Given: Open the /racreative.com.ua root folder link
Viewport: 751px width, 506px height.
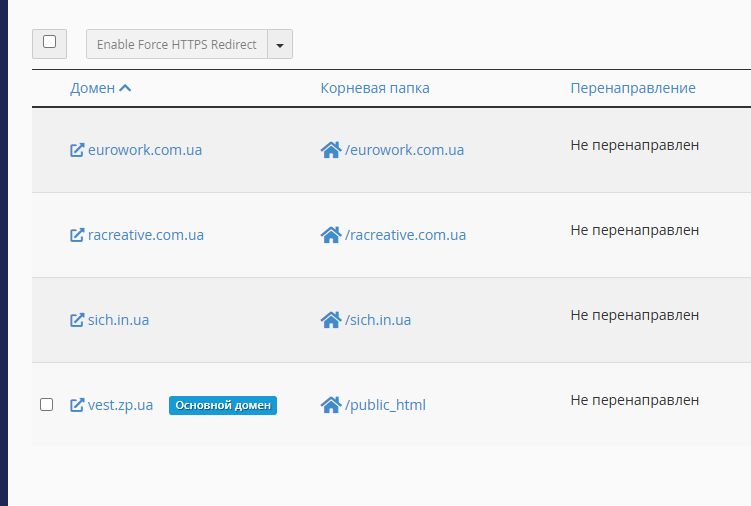Looking at the screenshot, I should click(405, 235).
